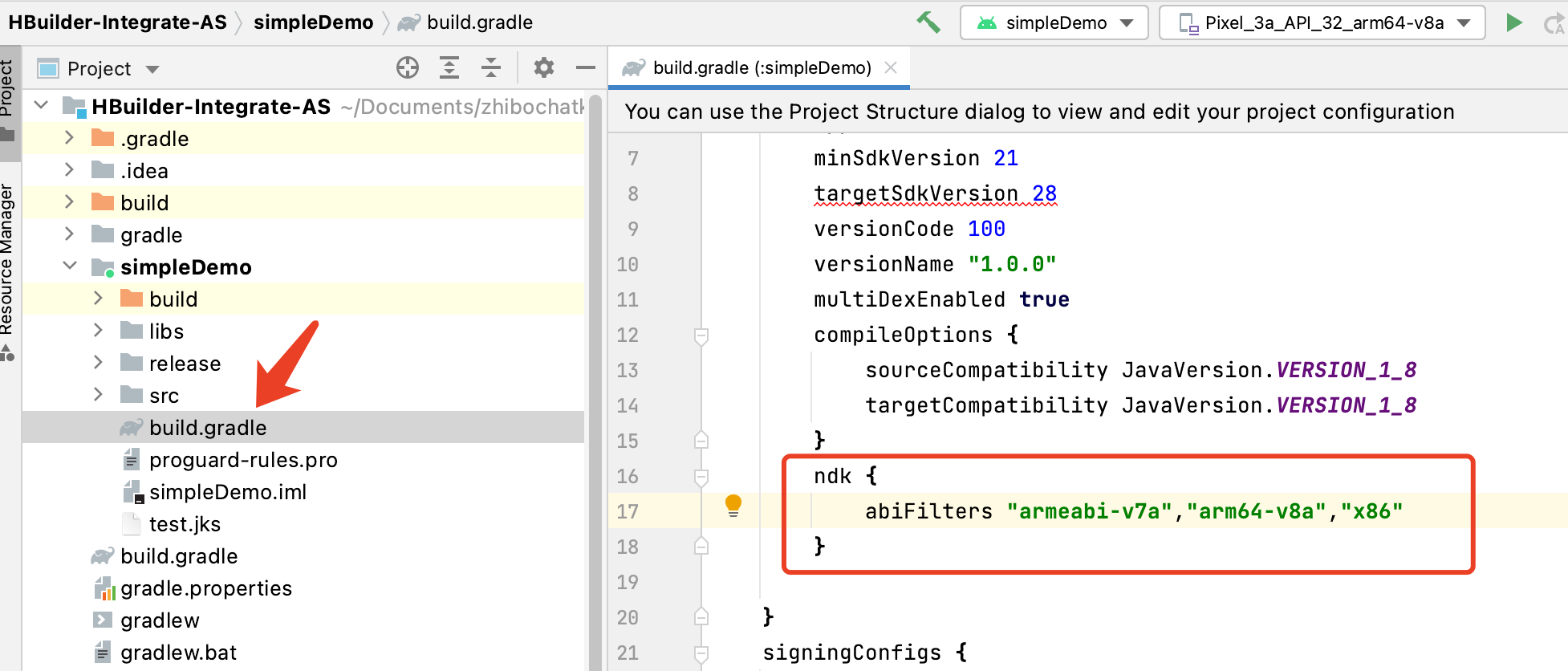Hide the Project panel with minus icon
This screenshot has width=1568, height=671.
click(586, 68)
